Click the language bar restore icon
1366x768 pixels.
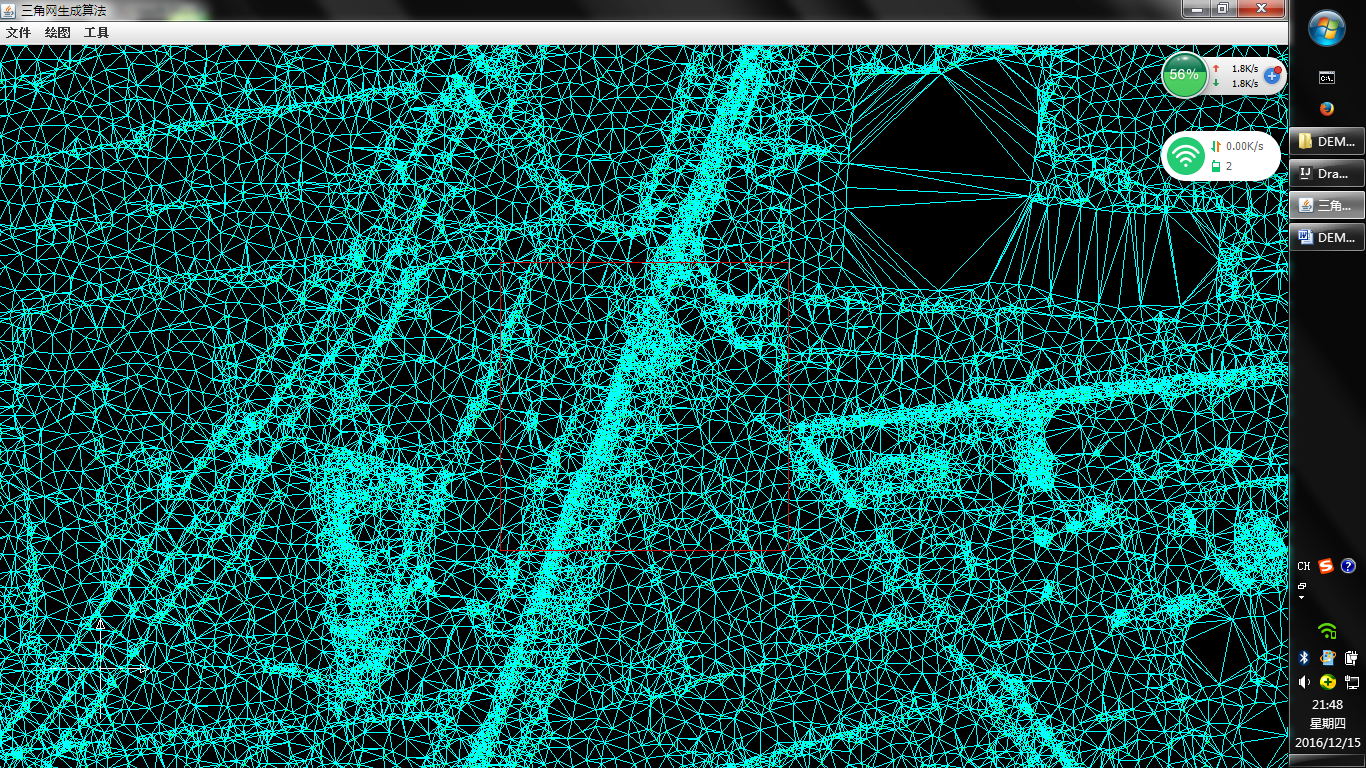point(1302,586)
